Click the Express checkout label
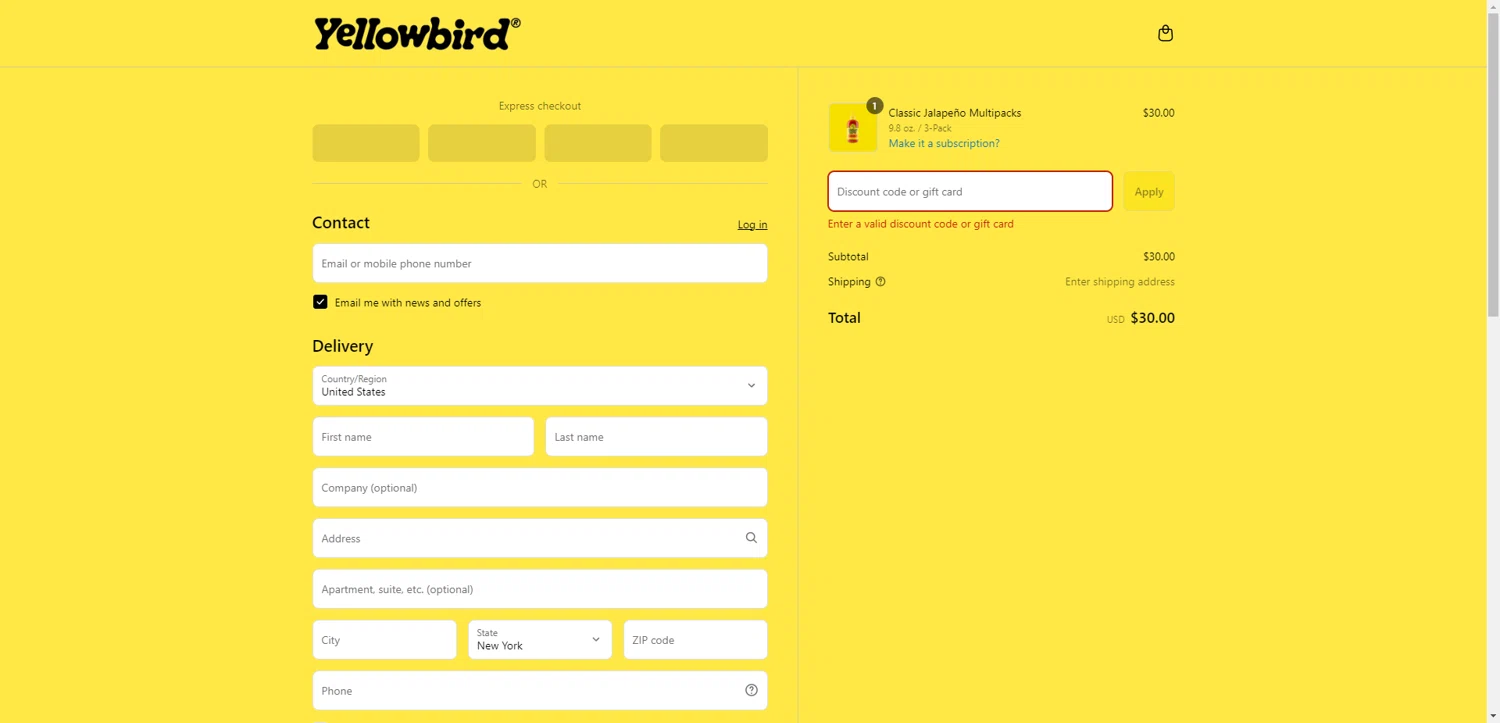 point(540,106)
